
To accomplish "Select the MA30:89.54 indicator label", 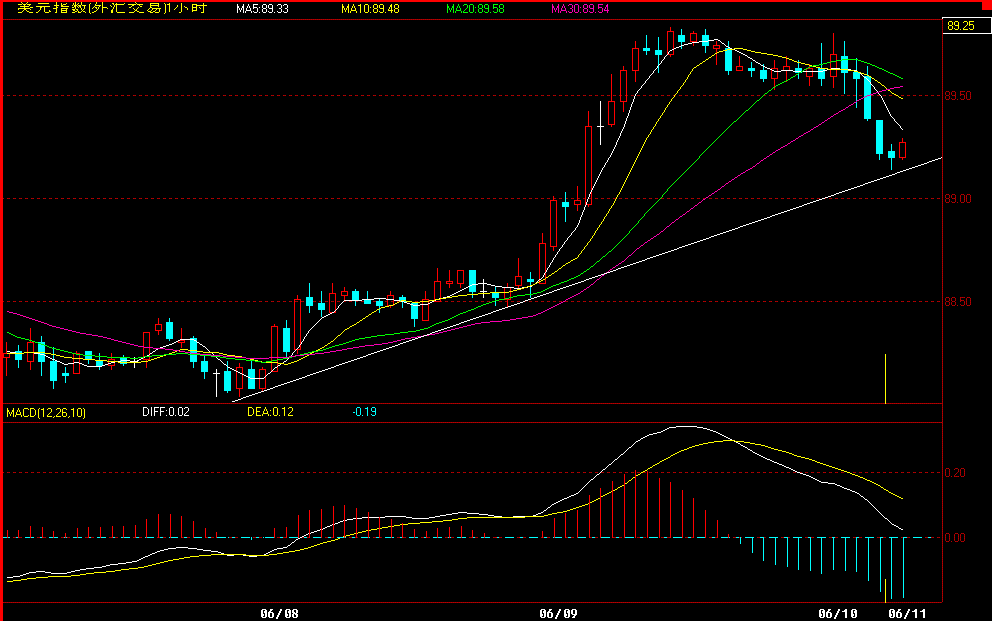I will tap(580, 9).
